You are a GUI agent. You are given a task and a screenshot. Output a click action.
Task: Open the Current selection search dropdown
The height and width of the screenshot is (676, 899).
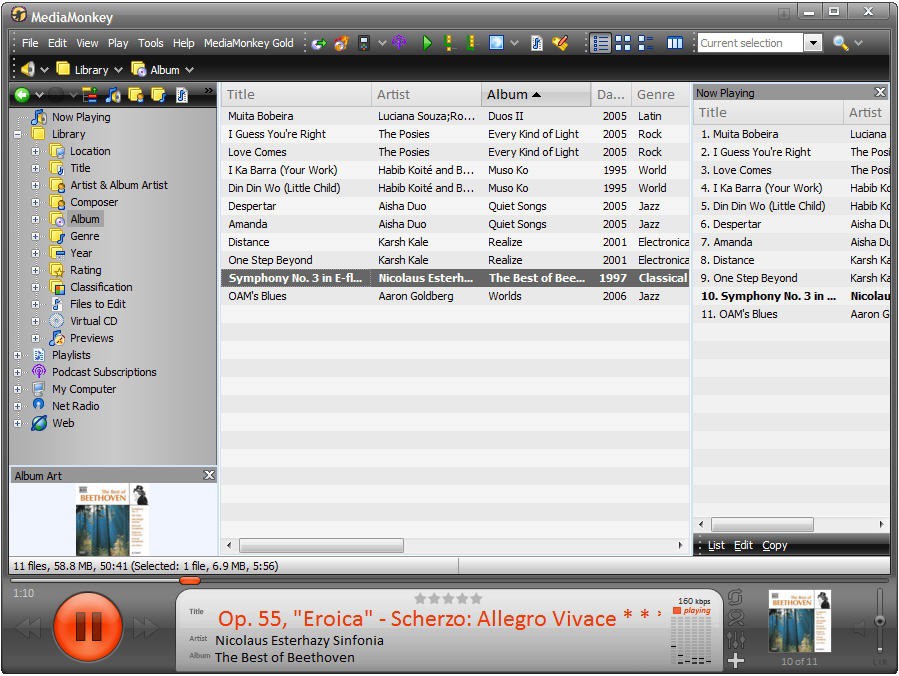(x=813, y=43)
